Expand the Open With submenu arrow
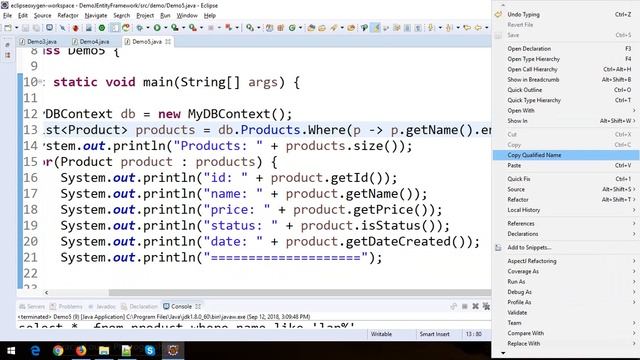This screenshot has height=360, width=640. pyautogui.click(x=634, y=111)
